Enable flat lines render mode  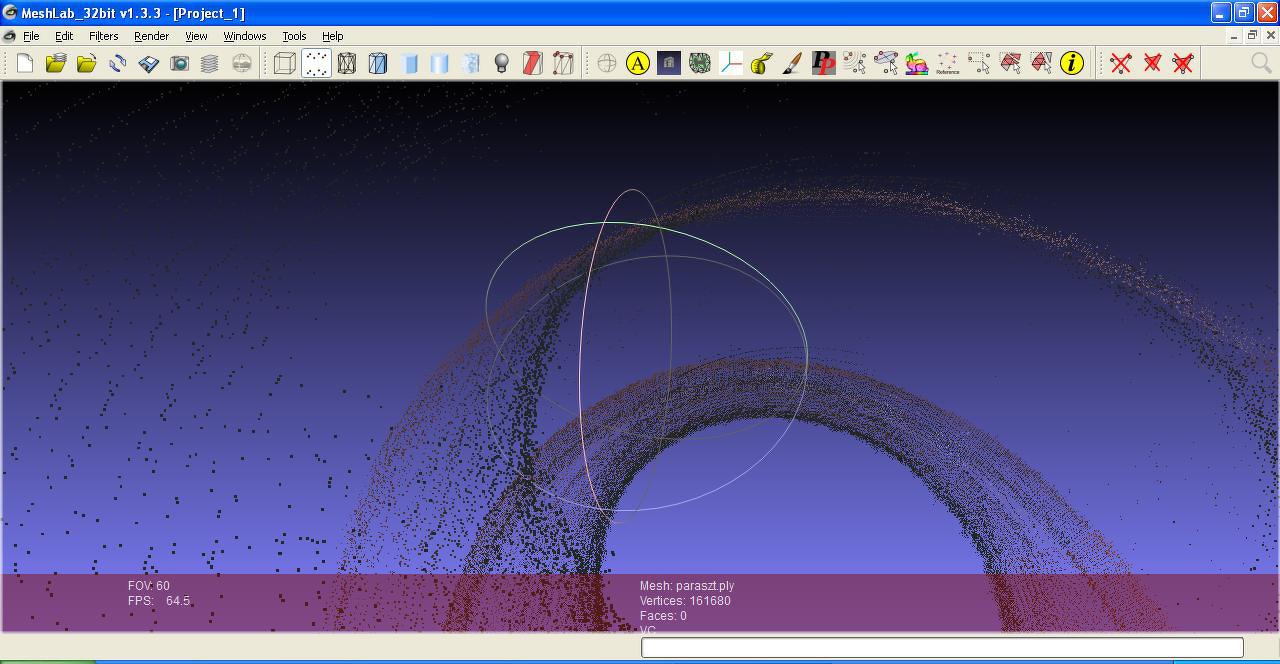pos(409,63)
